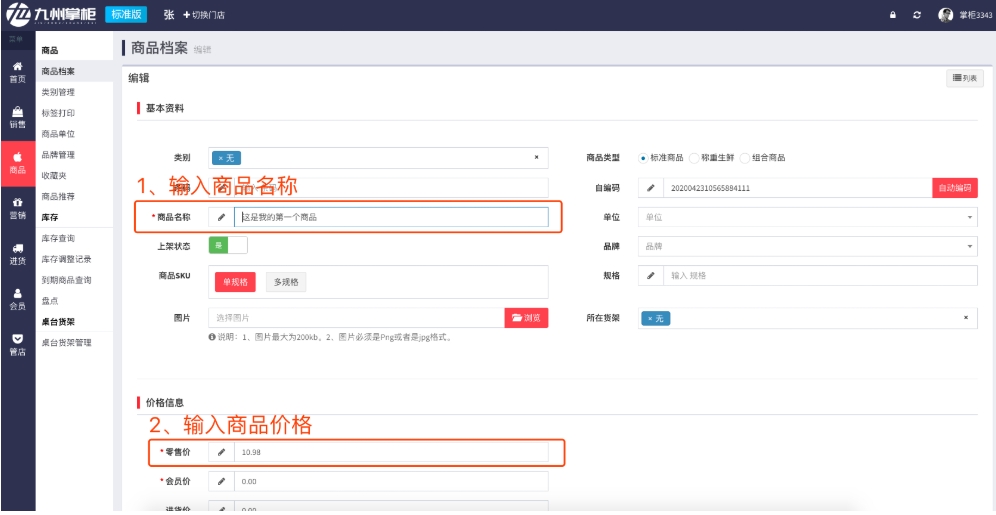
Task: Open 商品推荐 in the side menu
Action: tap(58, 196)
